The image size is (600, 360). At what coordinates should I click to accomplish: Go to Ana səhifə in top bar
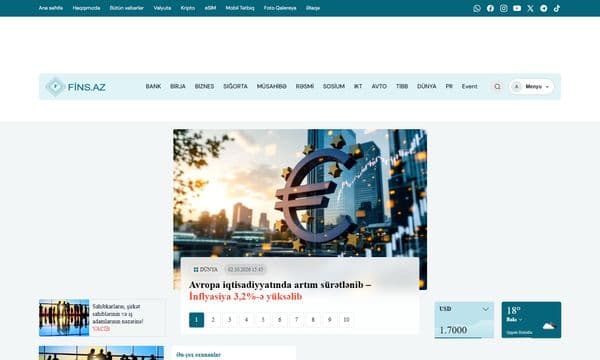(51, 8)
